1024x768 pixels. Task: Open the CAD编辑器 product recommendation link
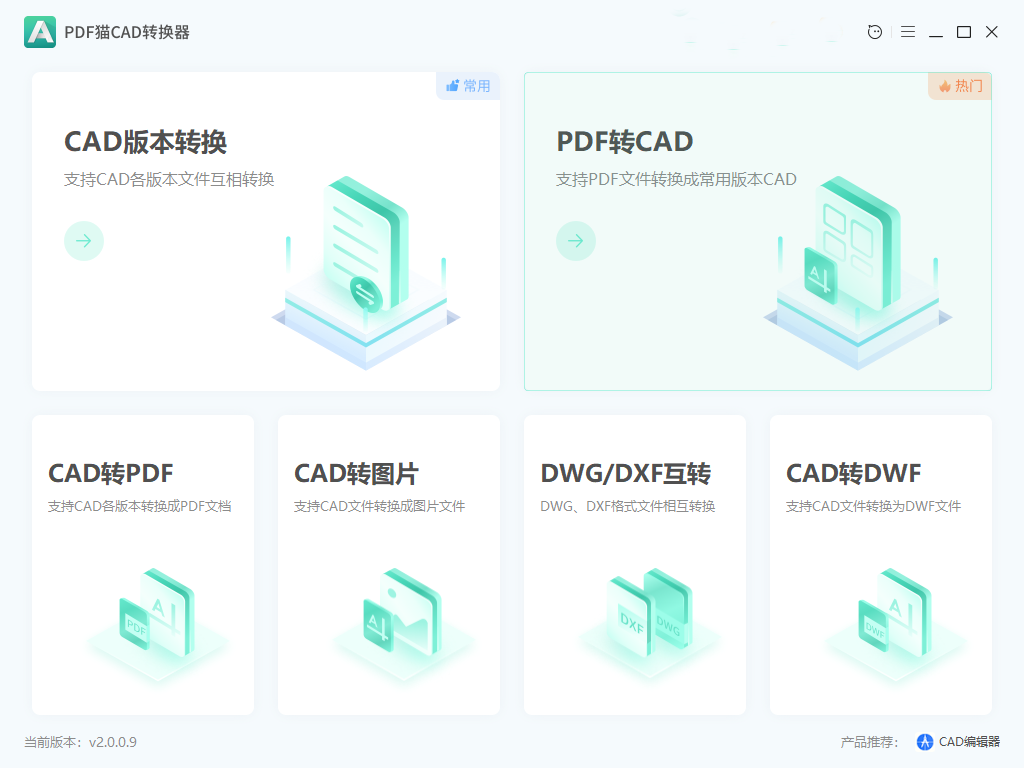pos(955,741)
